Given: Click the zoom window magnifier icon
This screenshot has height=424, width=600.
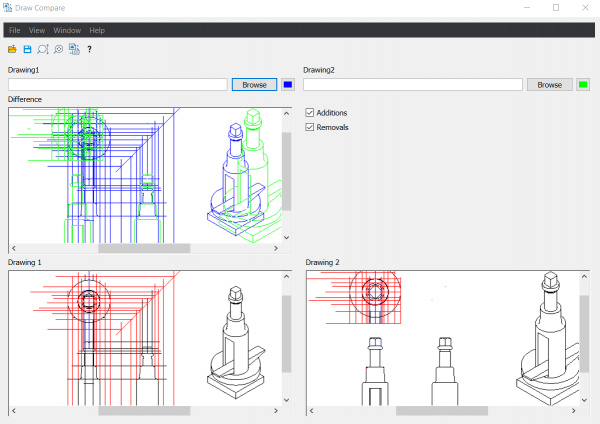Looking at the screenshot, I should point(58,49).
